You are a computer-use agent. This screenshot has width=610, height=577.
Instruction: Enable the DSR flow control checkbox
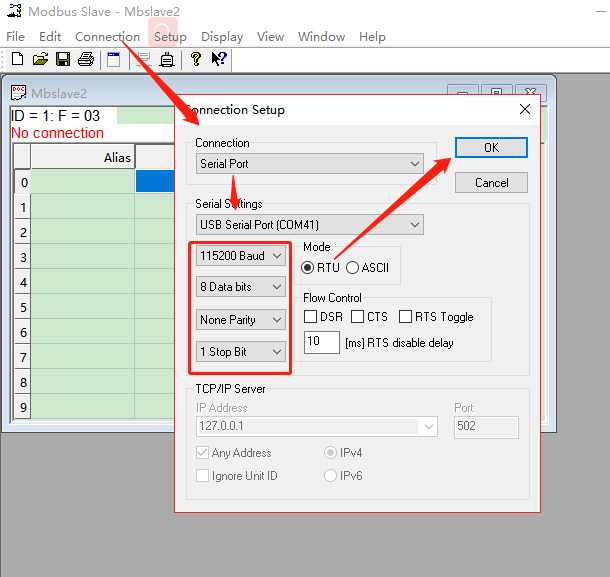click(311, 317)
